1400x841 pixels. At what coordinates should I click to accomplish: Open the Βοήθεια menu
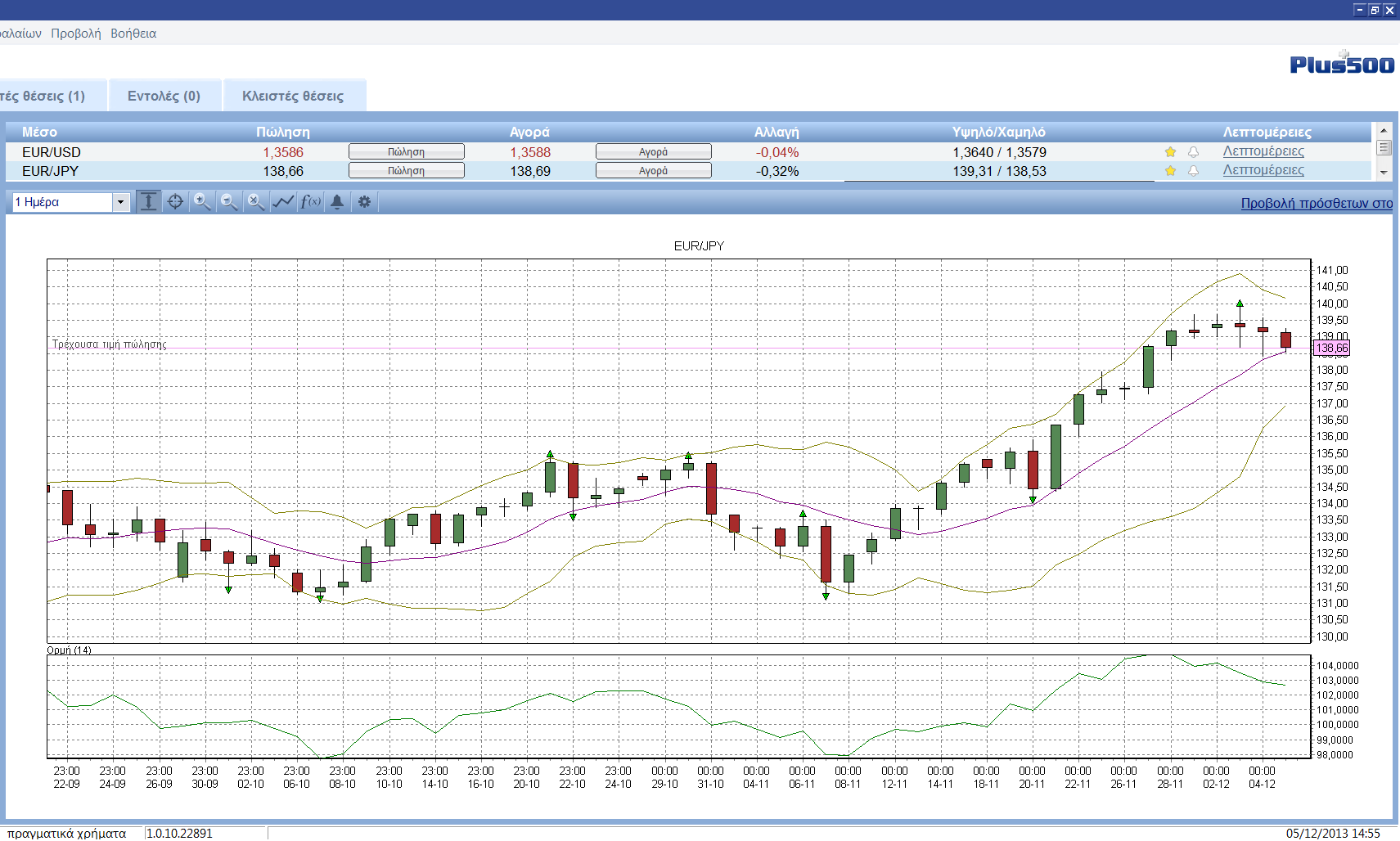pos(133,34)
